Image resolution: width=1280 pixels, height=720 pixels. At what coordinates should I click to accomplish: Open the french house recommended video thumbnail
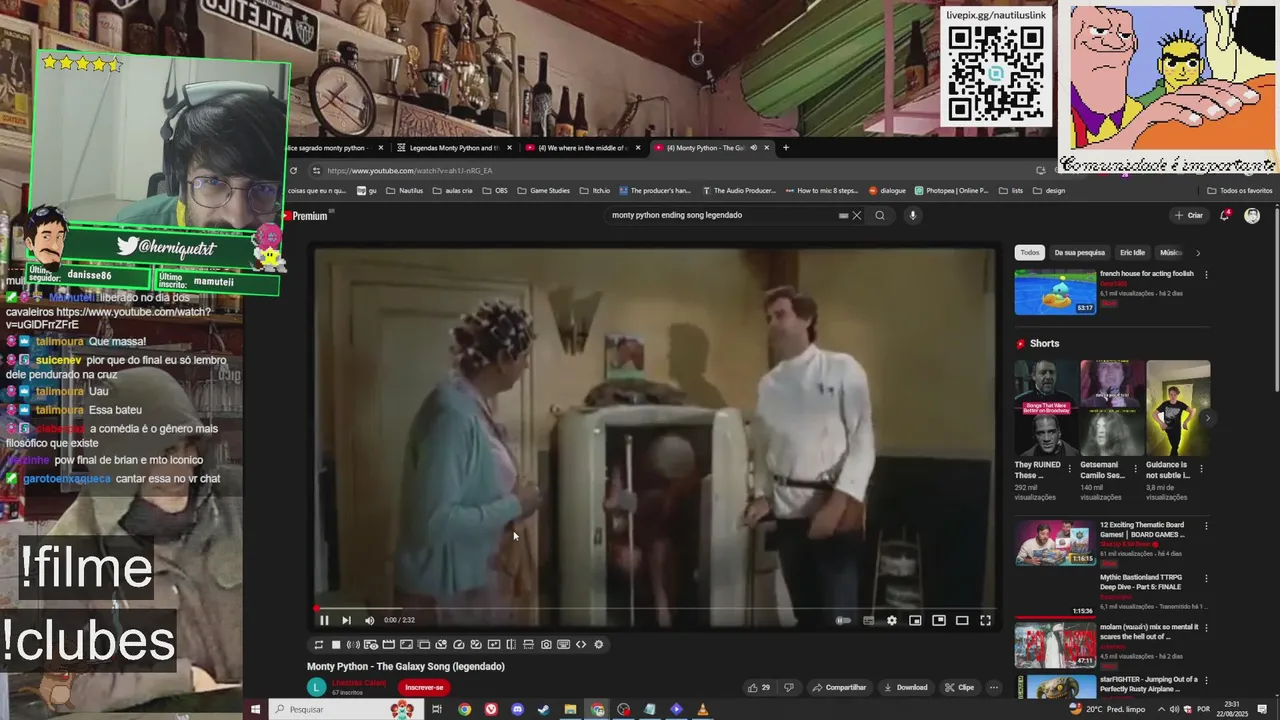click(x=1055, y=292)
